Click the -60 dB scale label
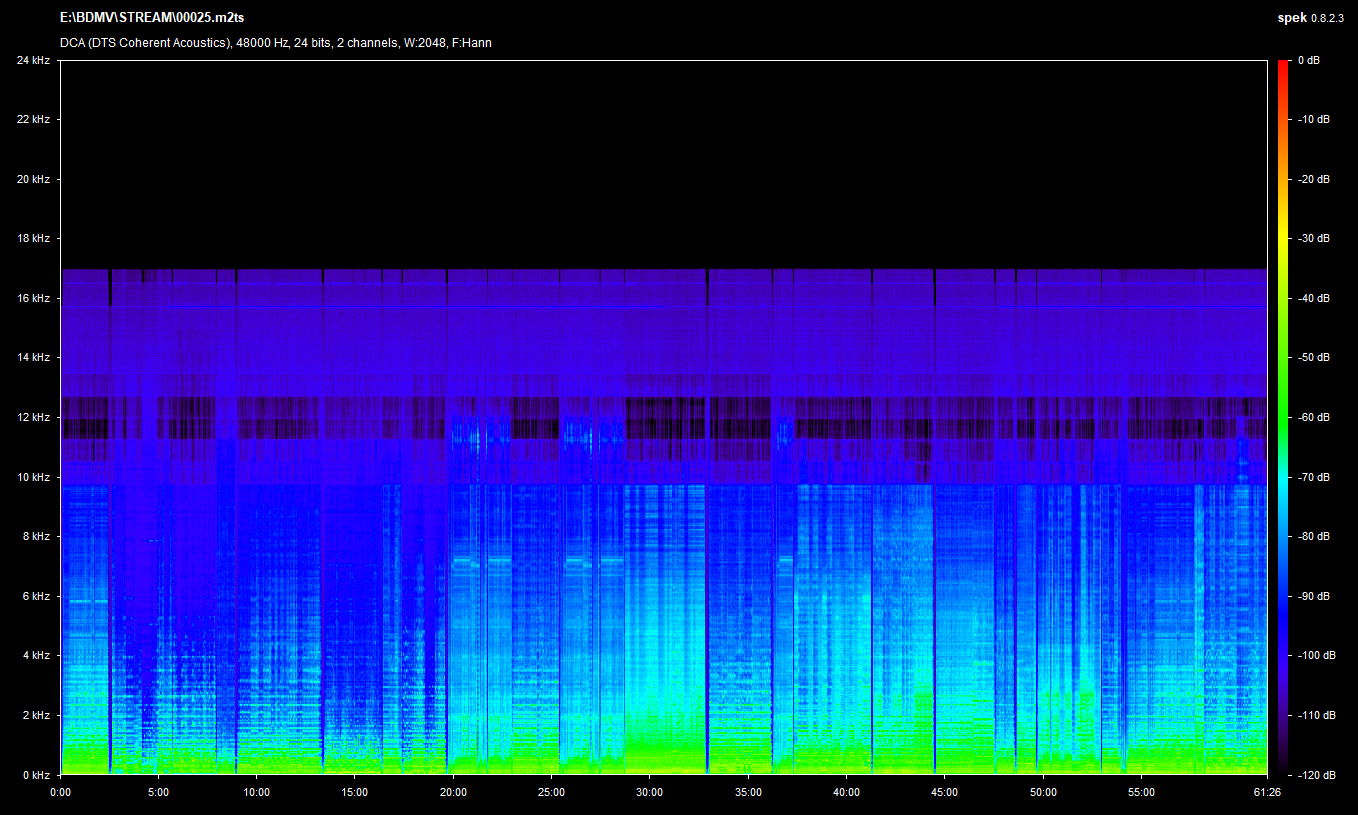1358x815 pixels. pyautogui.click(x=1312, y=417)
